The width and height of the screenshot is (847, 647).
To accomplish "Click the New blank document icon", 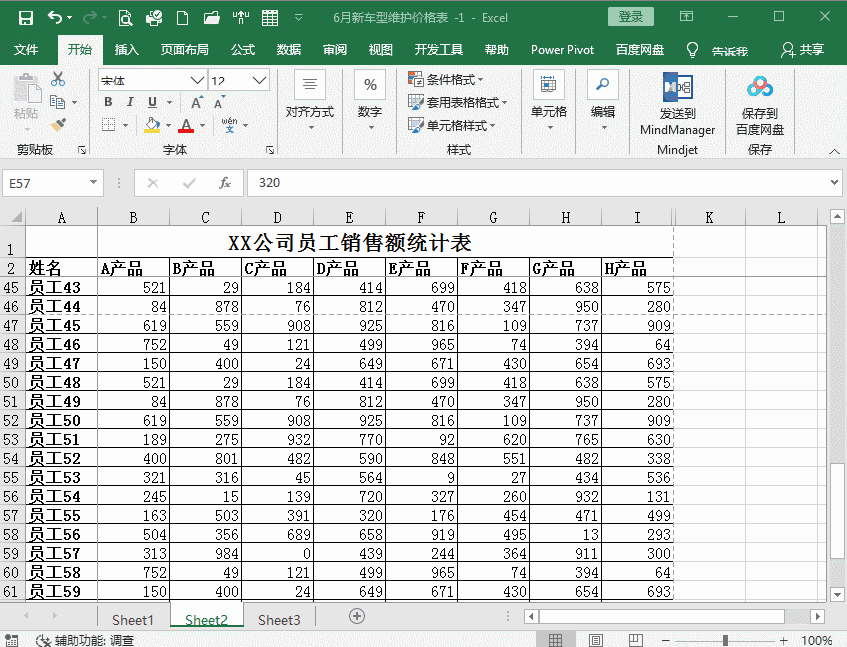I will point(183,18).
